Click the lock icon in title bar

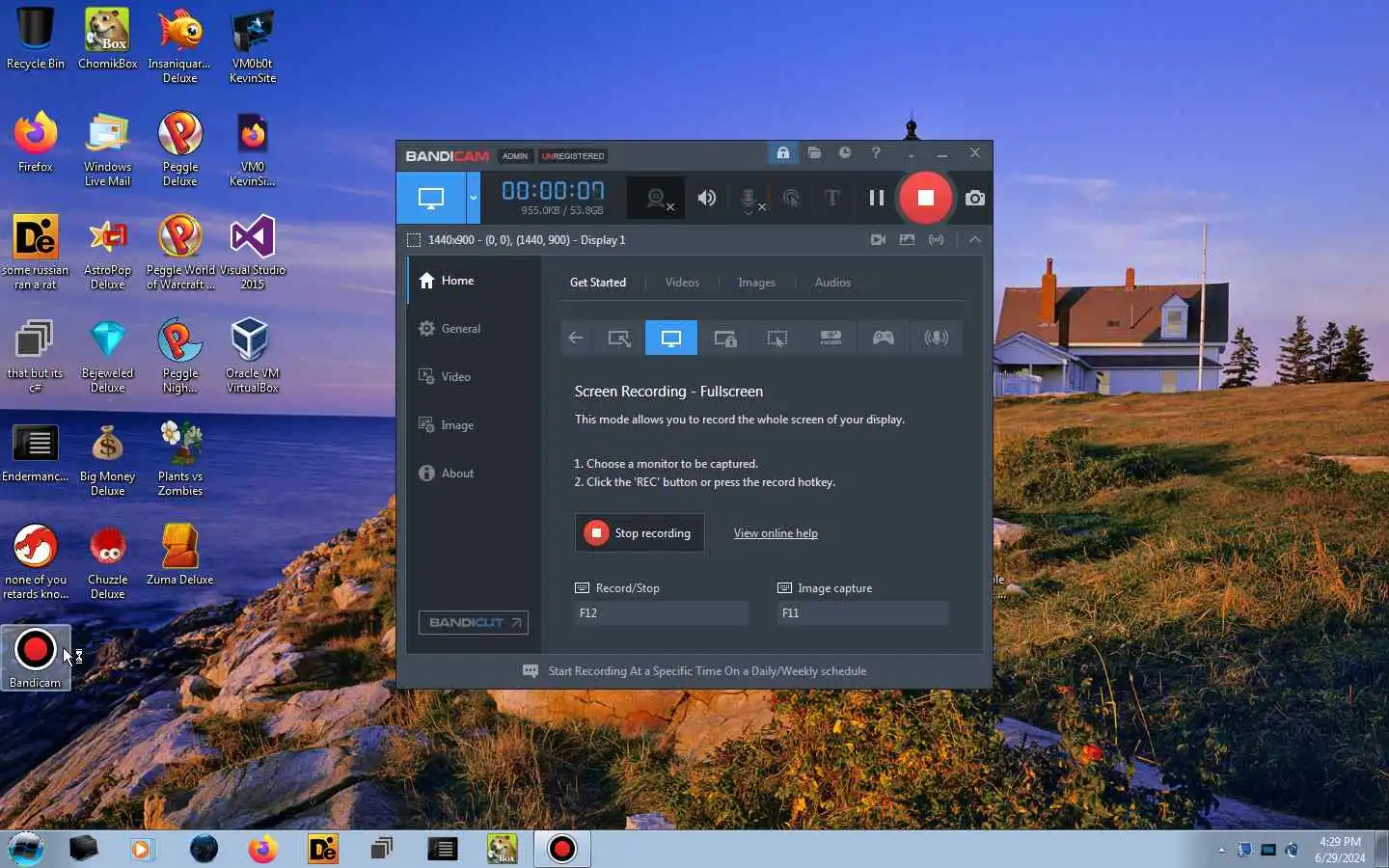(x=782, y=153)
